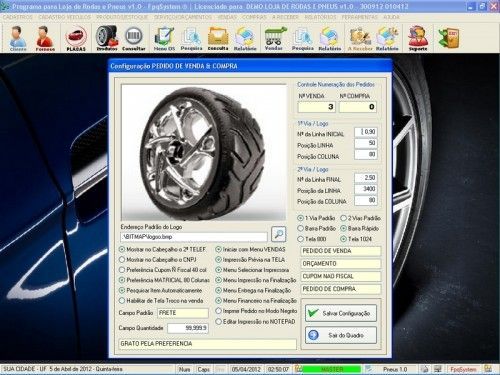
Task: Click the Relatório icon left of A Receber
Action: [x=330, y=38]
